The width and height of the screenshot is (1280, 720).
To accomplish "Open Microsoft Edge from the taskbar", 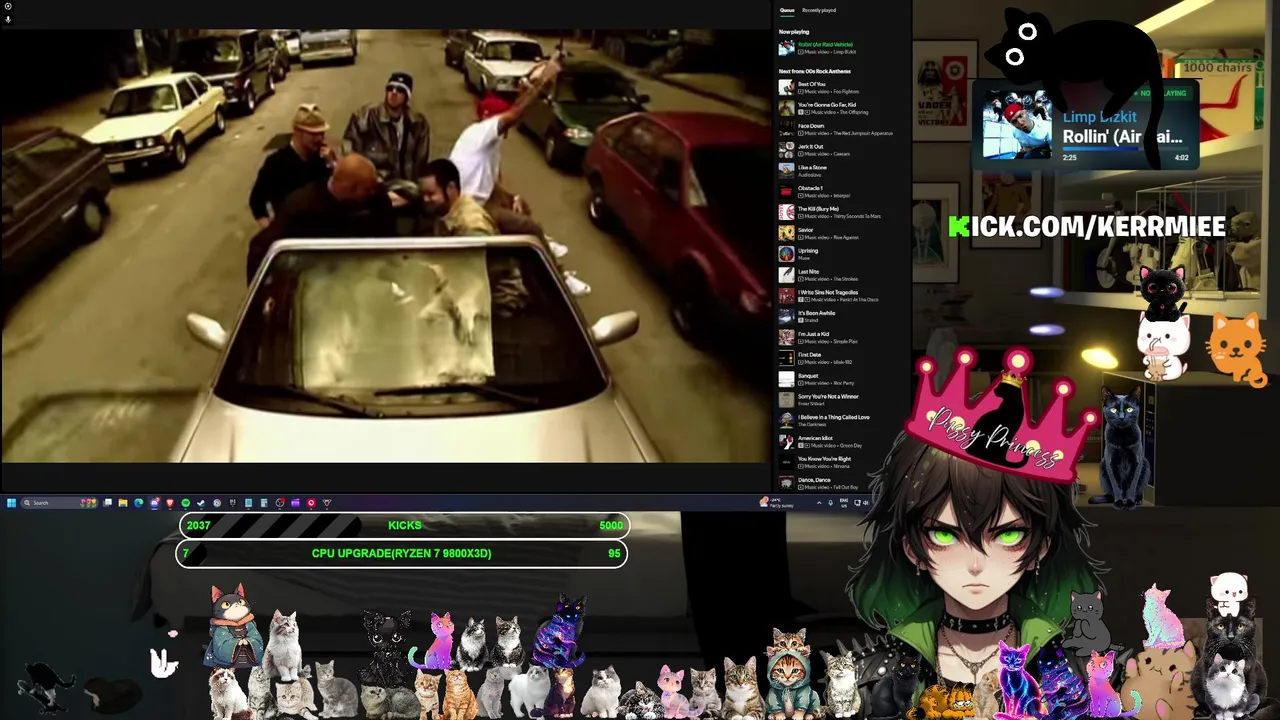I will tap(138, 503).
